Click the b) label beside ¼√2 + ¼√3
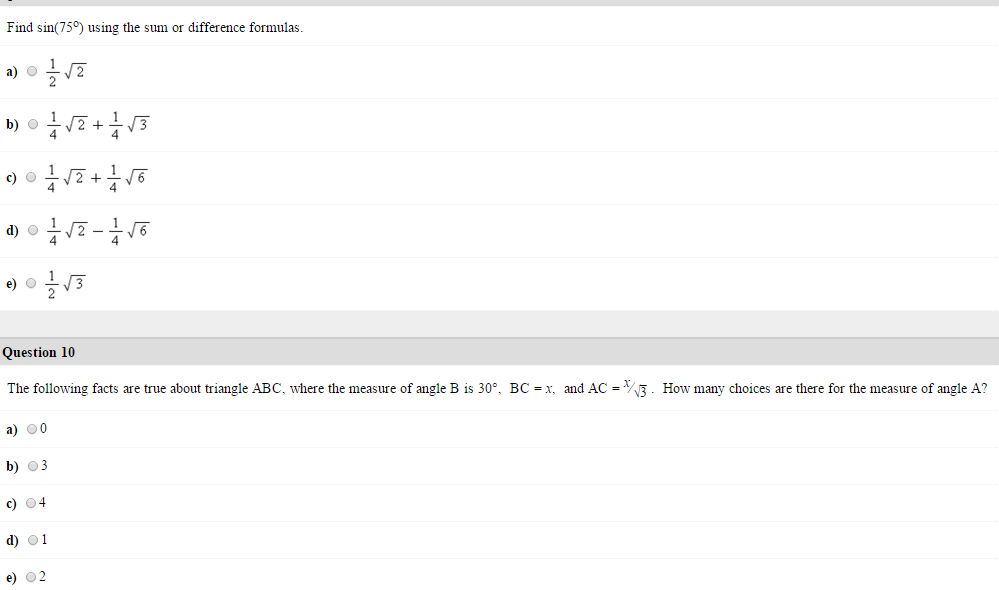The width and height of the screenshot is (999, 590). click(x=10, y=124)
